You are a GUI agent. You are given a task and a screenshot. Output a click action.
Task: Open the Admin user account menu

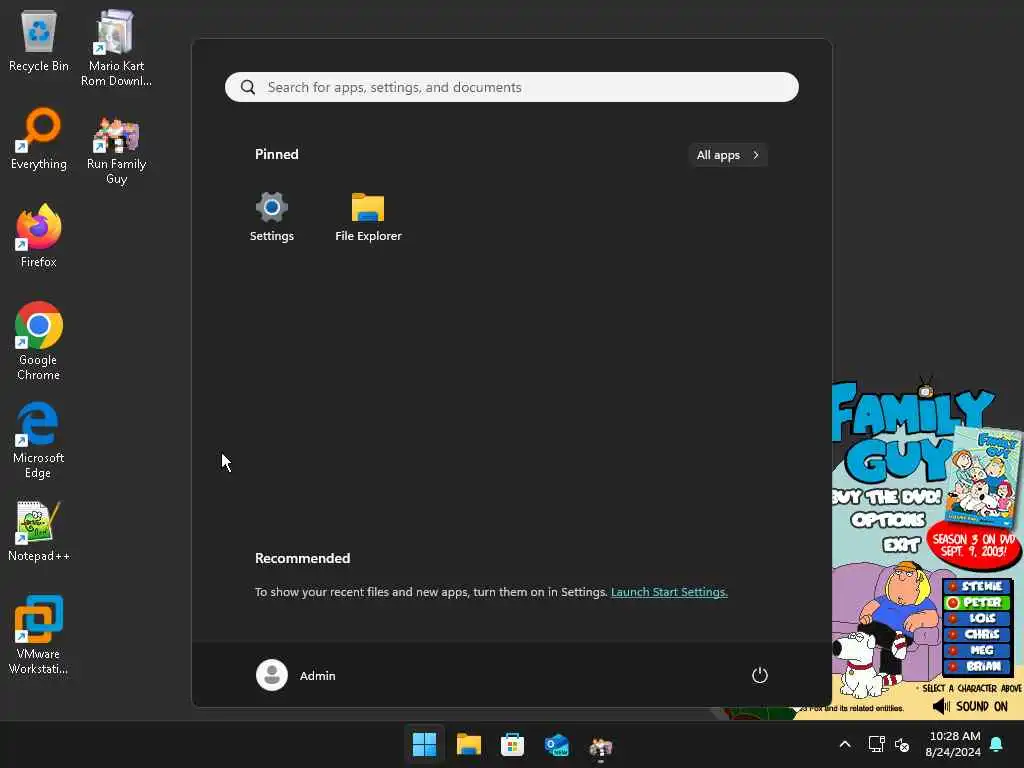click(296, 675)
